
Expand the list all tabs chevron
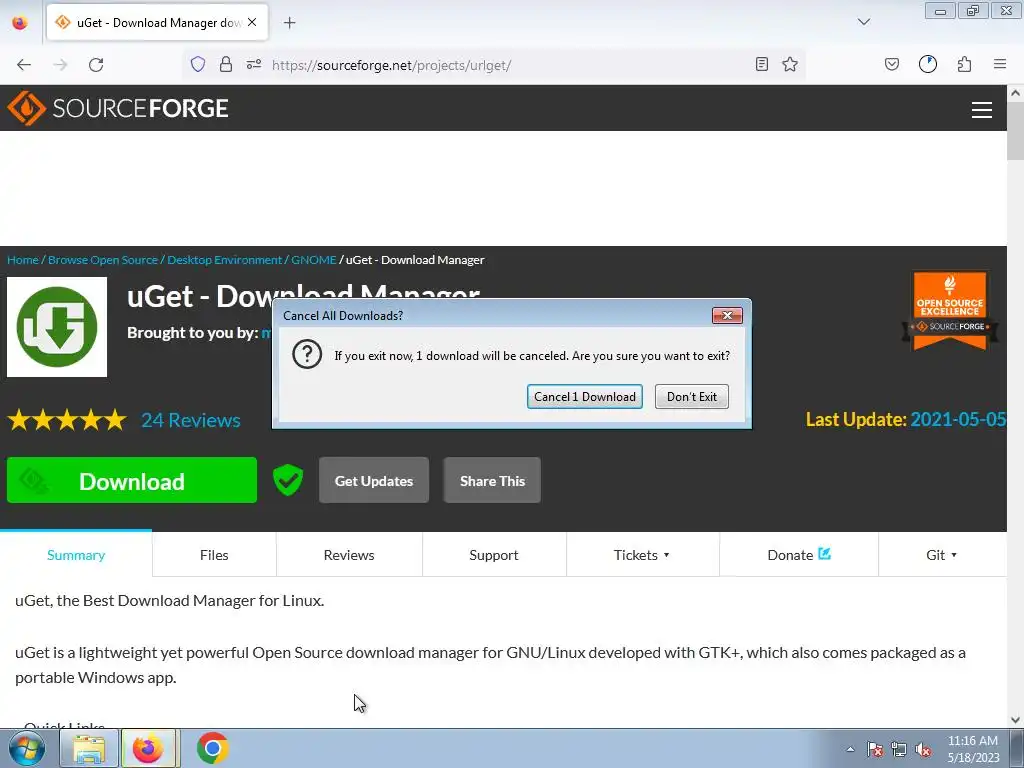point(864,22)
